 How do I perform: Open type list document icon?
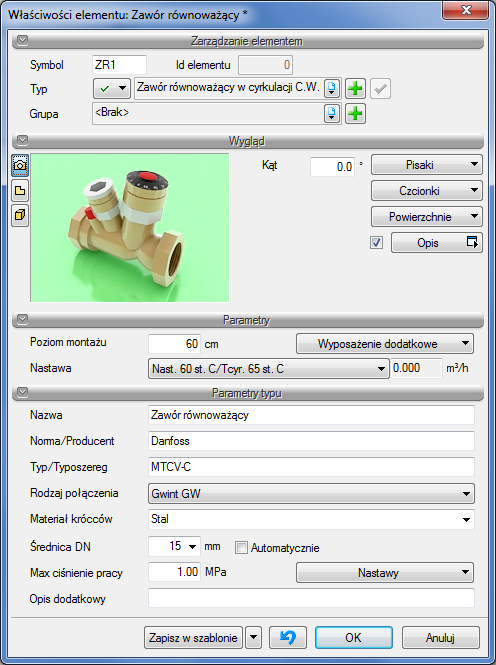pyautogui.click(x=332, y=89)
